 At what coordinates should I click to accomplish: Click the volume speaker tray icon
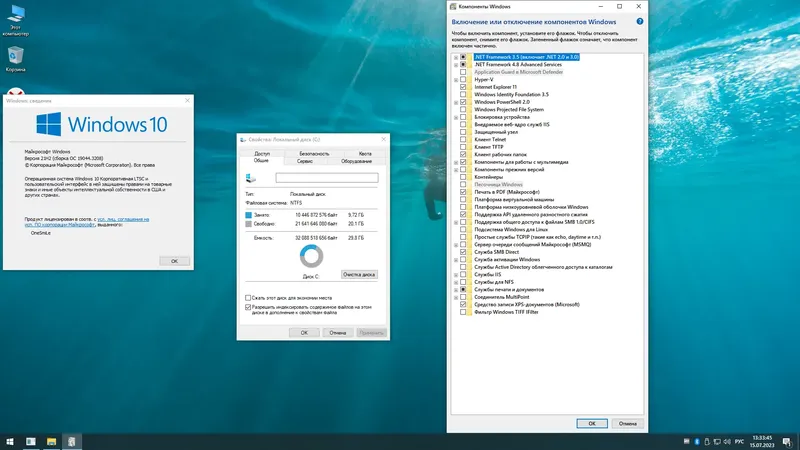pos(727,441)
